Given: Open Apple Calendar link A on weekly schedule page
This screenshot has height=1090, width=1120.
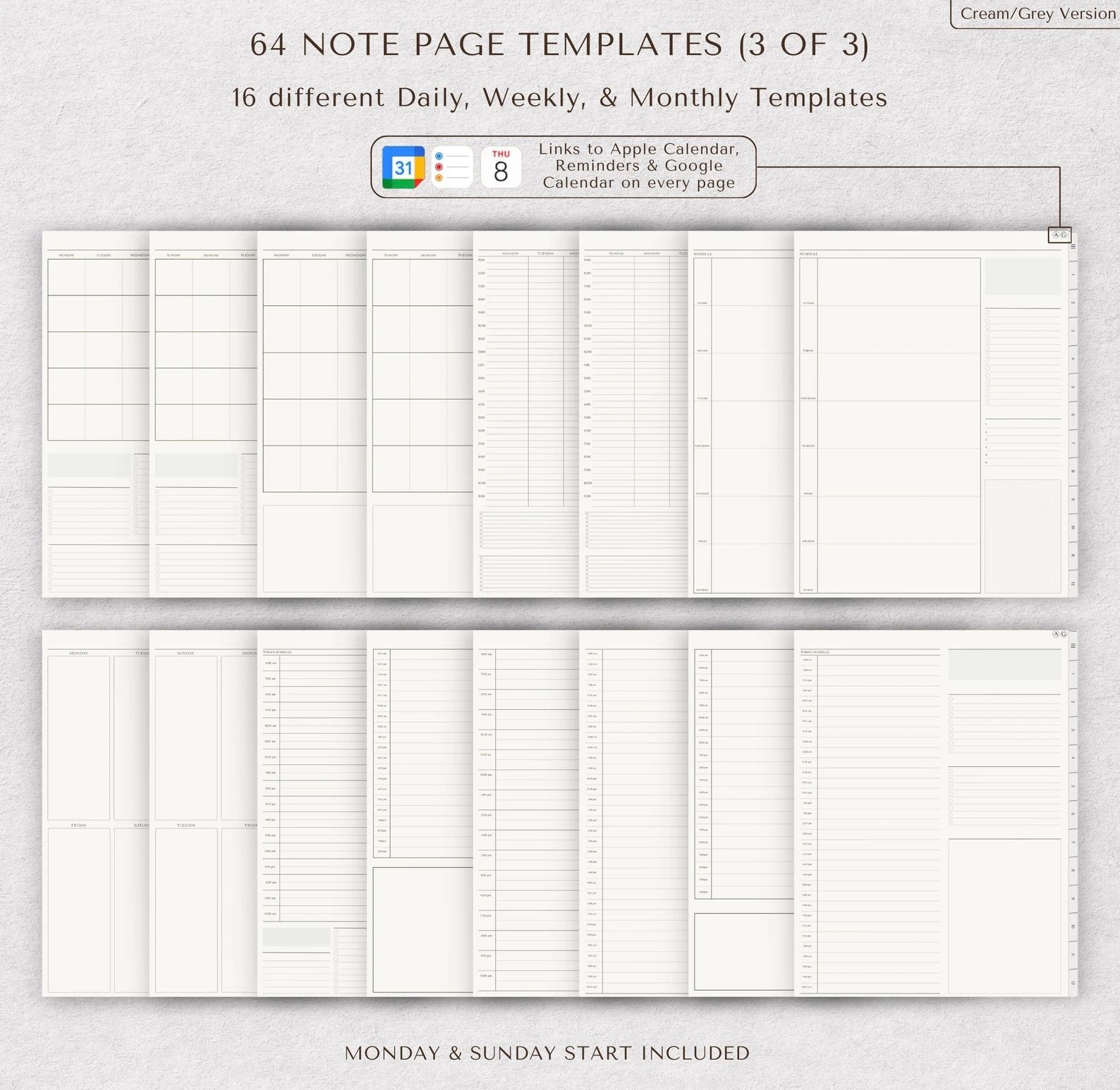Looking at the screenshot, I should 1056,235.
